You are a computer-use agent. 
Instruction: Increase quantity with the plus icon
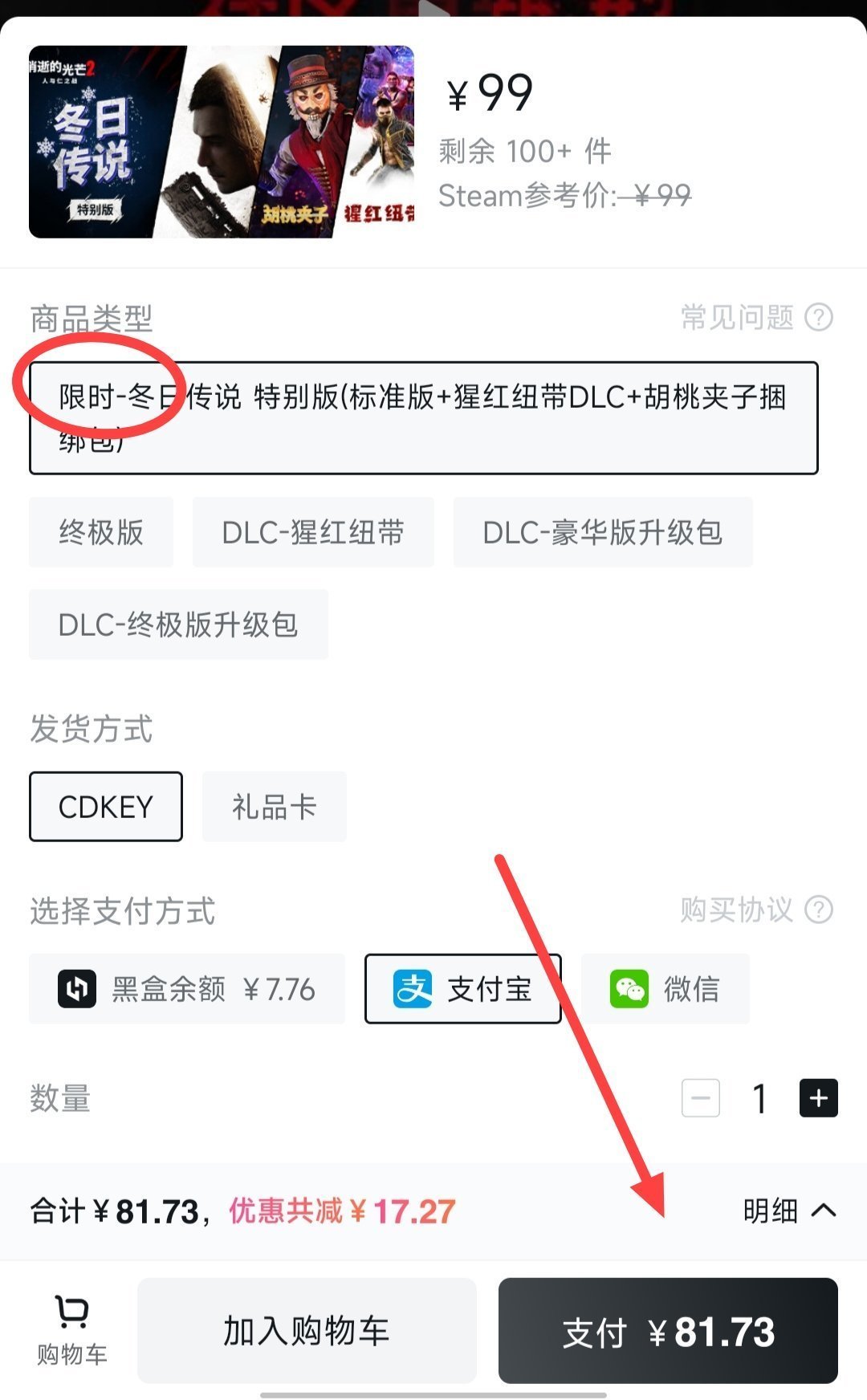coord(819,1098)
